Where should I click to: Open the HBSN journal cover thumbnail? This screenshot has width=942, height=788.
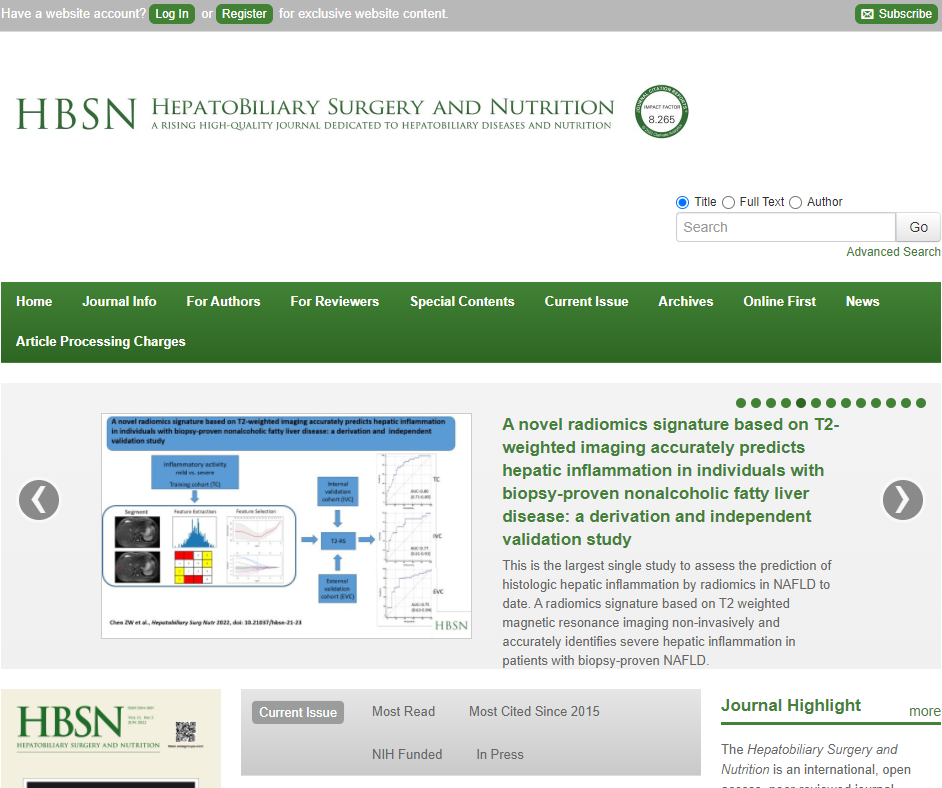[111, 739]
